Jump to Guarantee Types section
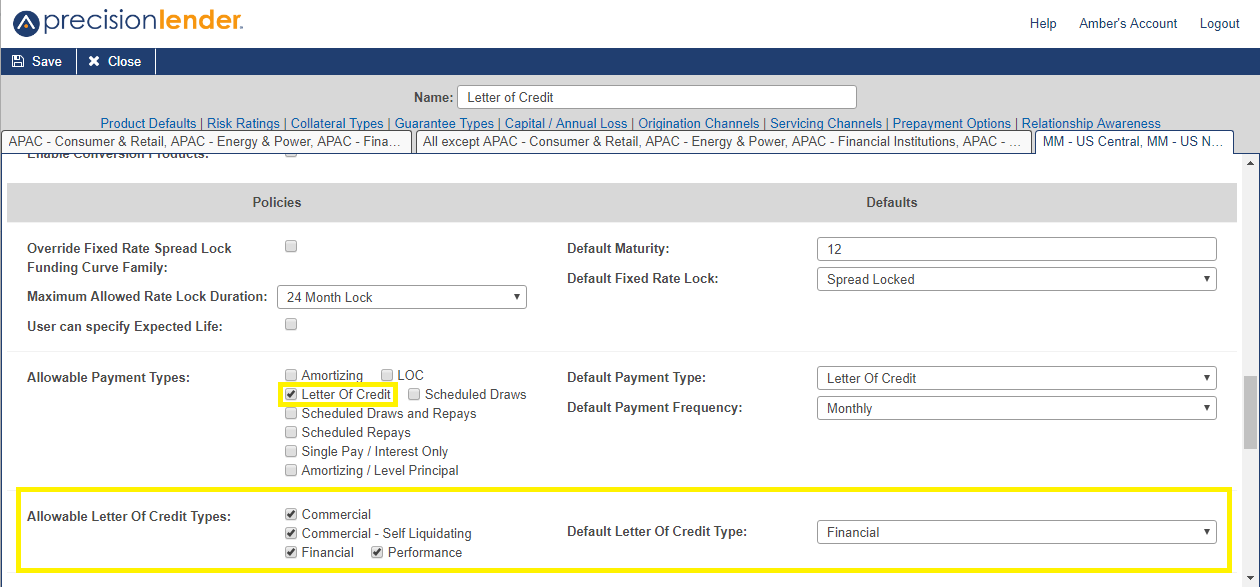The image size is (1260, 587). [444, 124]
